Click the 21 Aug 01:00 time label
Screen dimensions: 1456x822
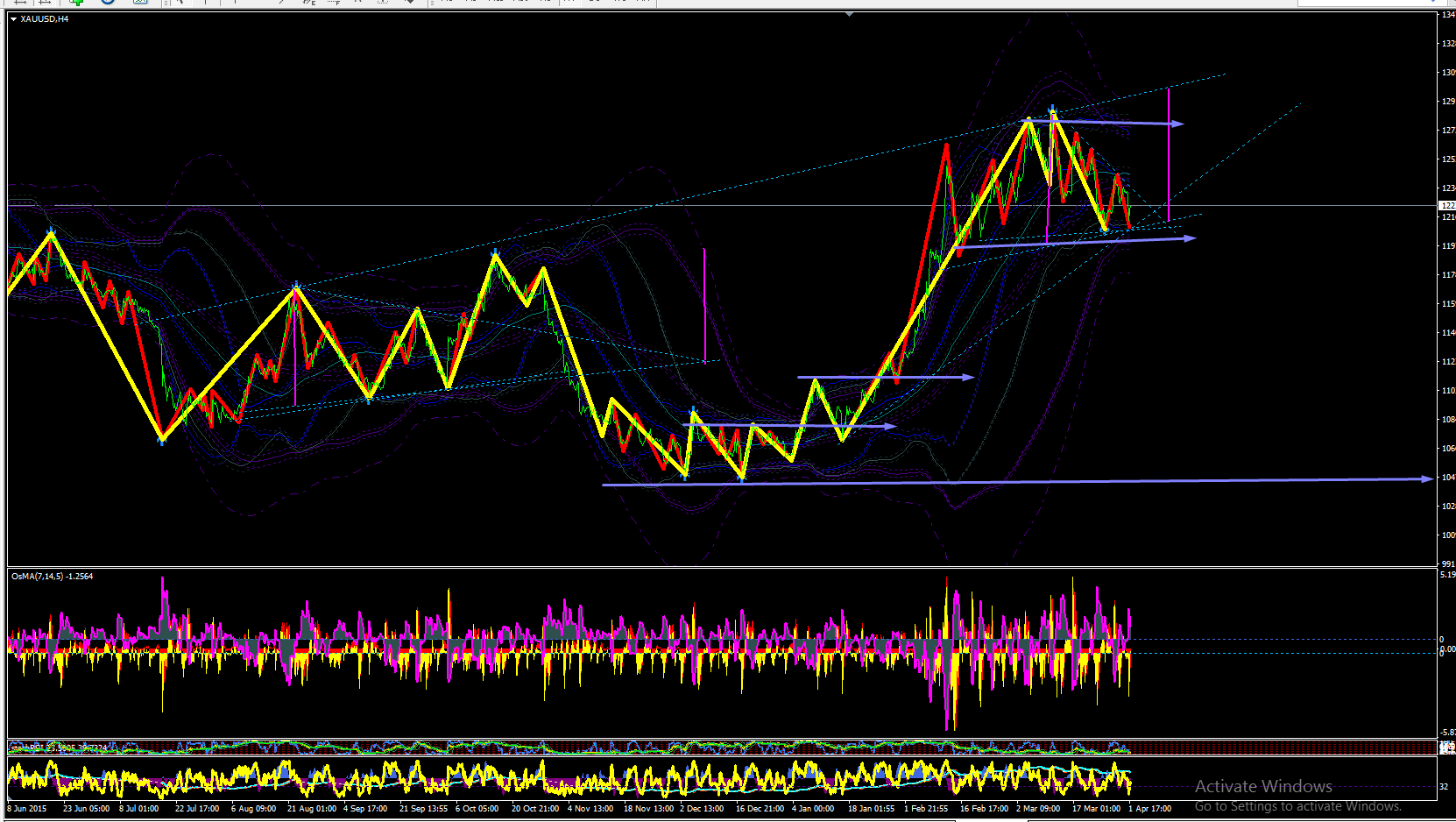[x=312, y=808]
